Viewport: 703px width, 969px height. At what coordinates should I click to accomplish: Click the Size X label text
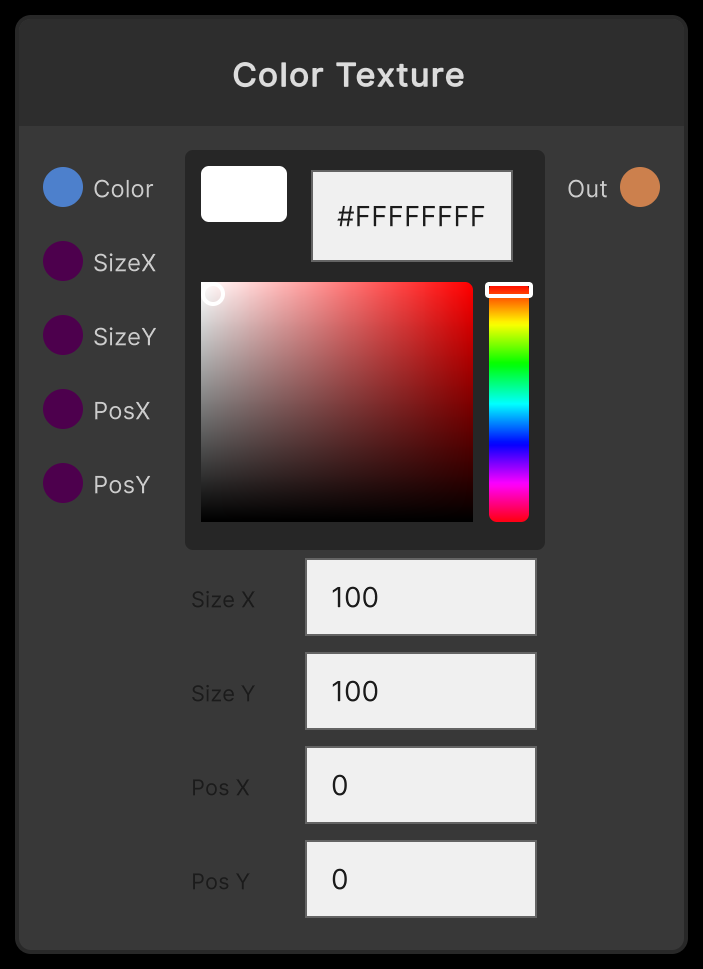(x=223, y=598)
